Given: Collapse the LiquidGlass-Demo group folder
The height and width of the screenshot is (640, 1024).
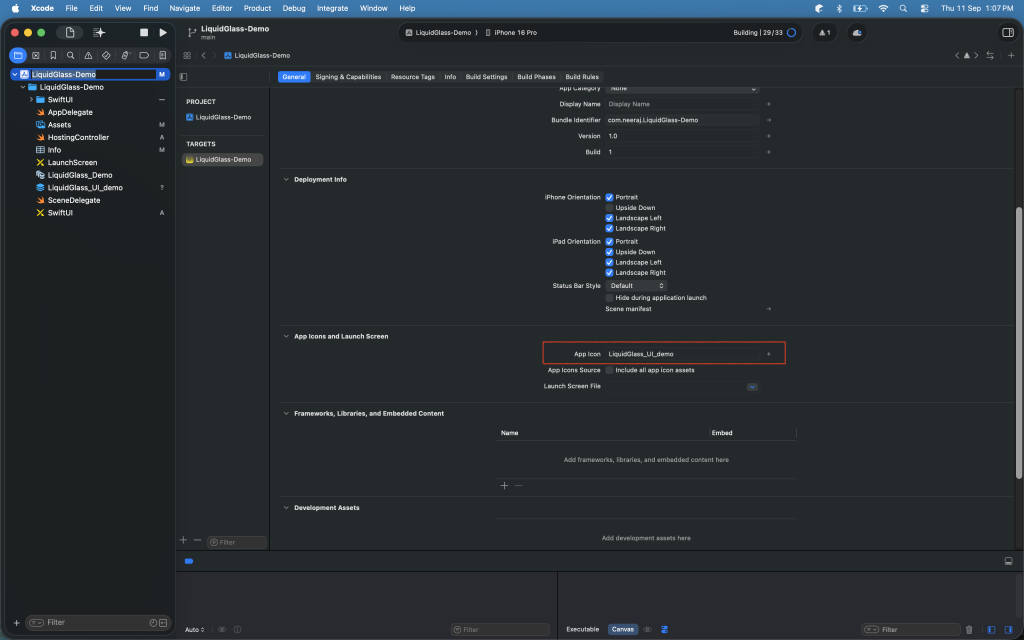Looking at the screenshot, I should [x=23, y=87].
